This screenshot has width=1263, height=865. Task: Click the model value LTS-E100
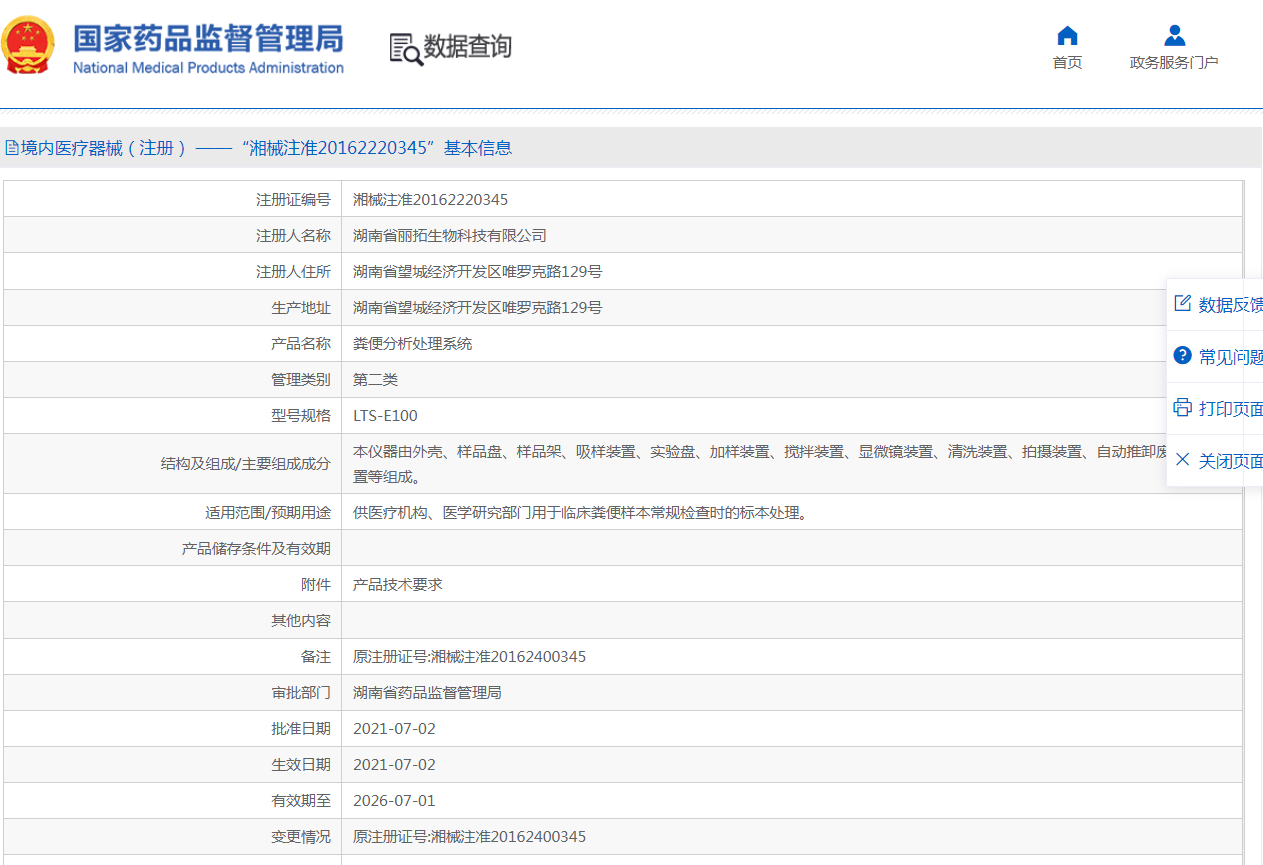385,416
